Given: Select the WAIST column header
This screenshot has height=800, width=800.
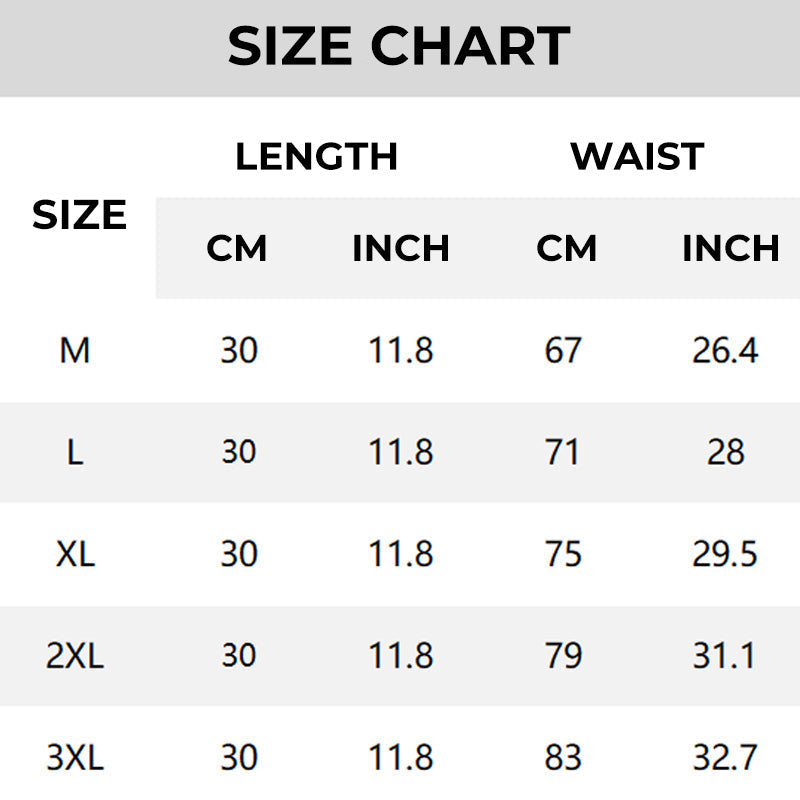Looking at the screenshot, I should coord(637,157).
